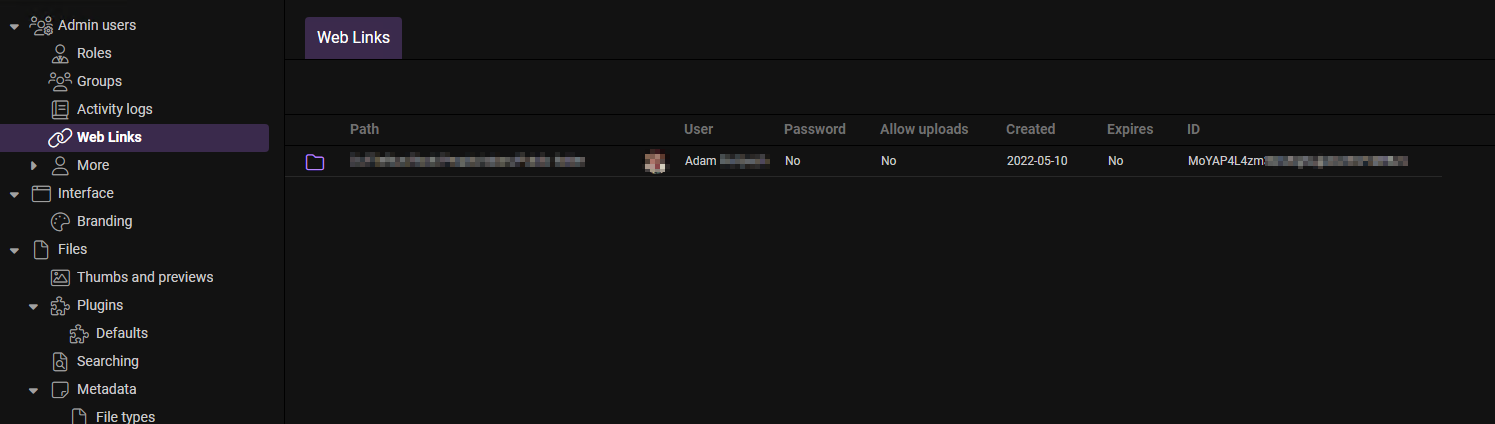Click the Roles icon in sidebar
Screen dimensions: 1495x424
coord(60,53)
